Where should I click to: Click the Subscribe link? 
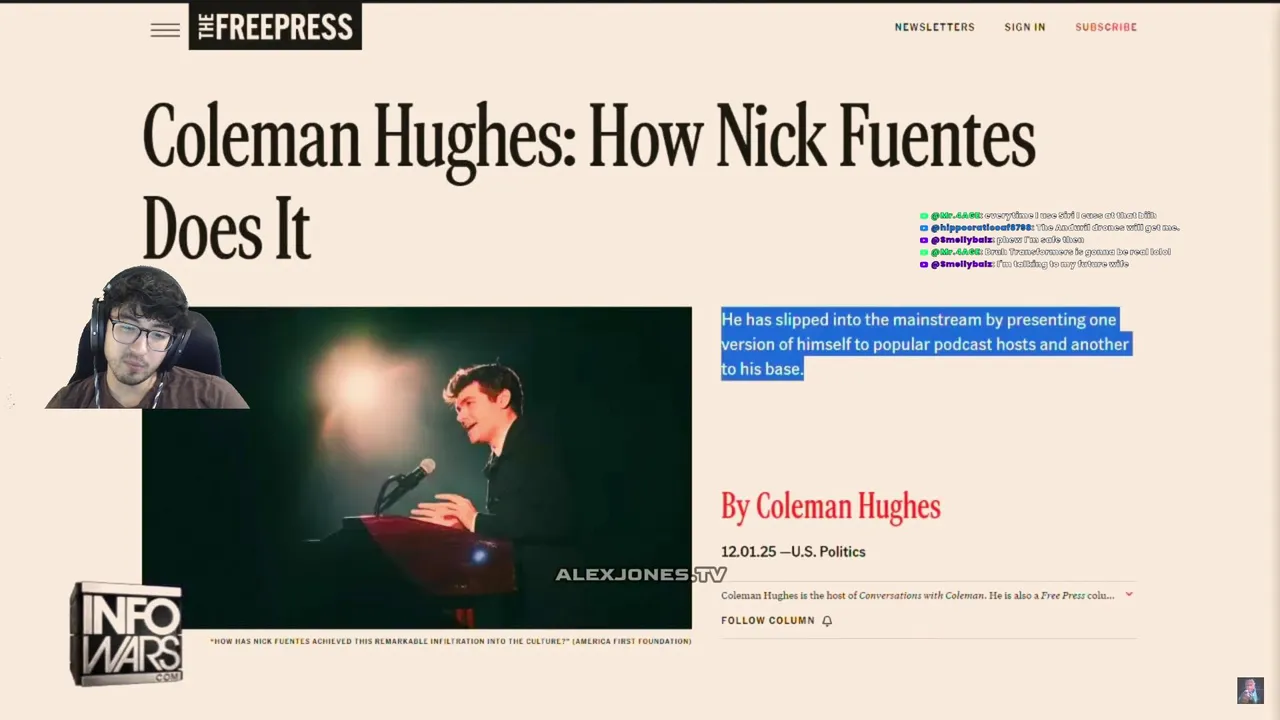coord(1106,27)
